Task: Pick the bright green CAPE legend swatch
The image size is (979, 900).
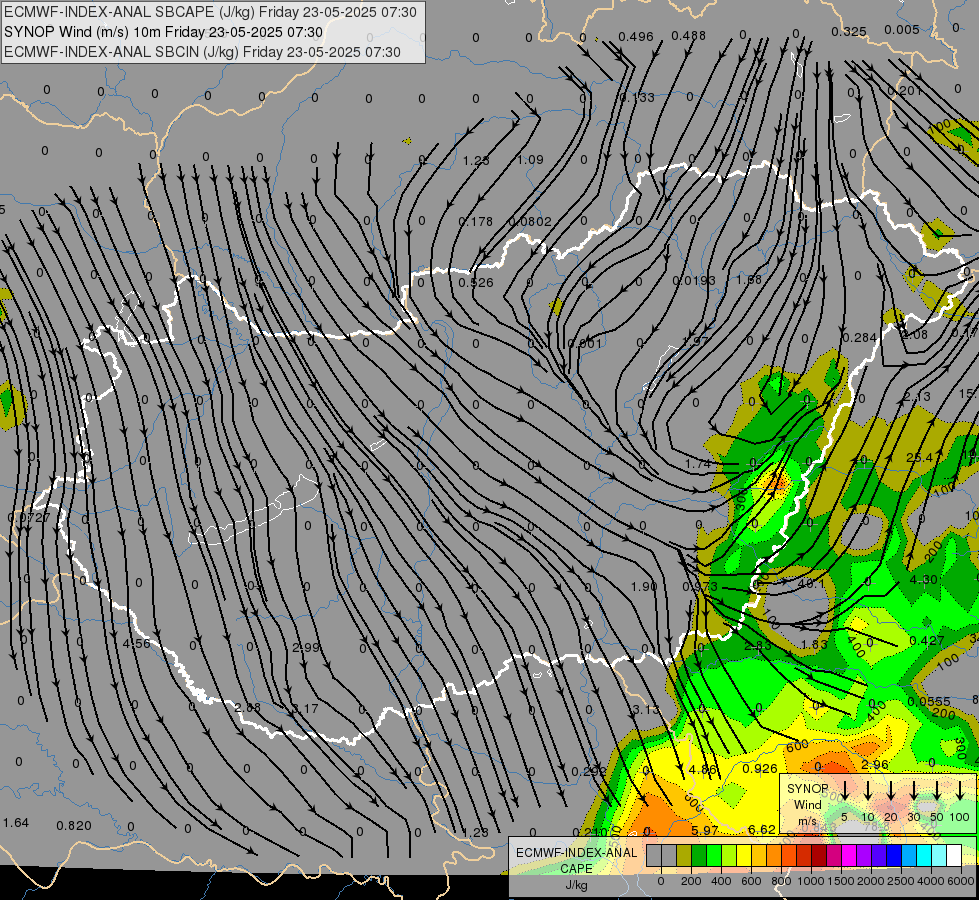Action: [714, 855]
